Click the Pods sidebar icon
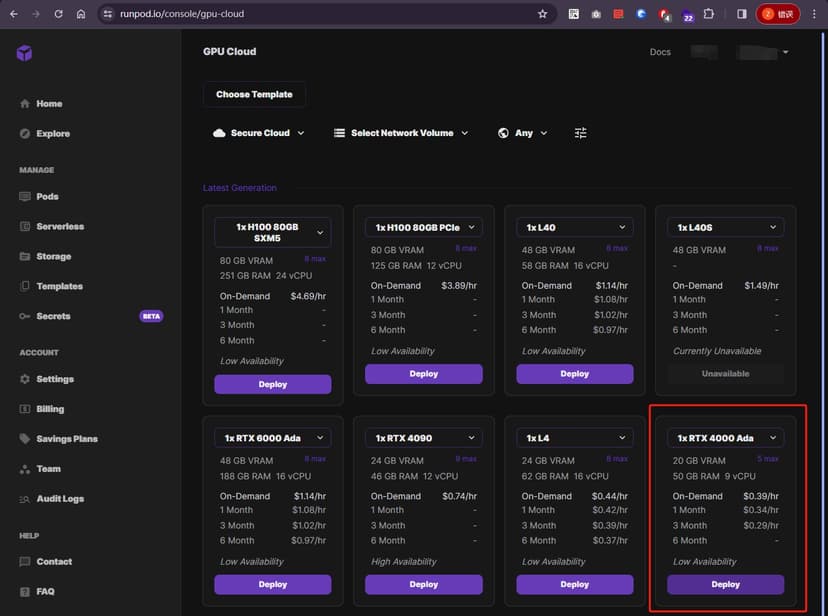The height and width of the screenshot is (616, 828). point(25,197)
